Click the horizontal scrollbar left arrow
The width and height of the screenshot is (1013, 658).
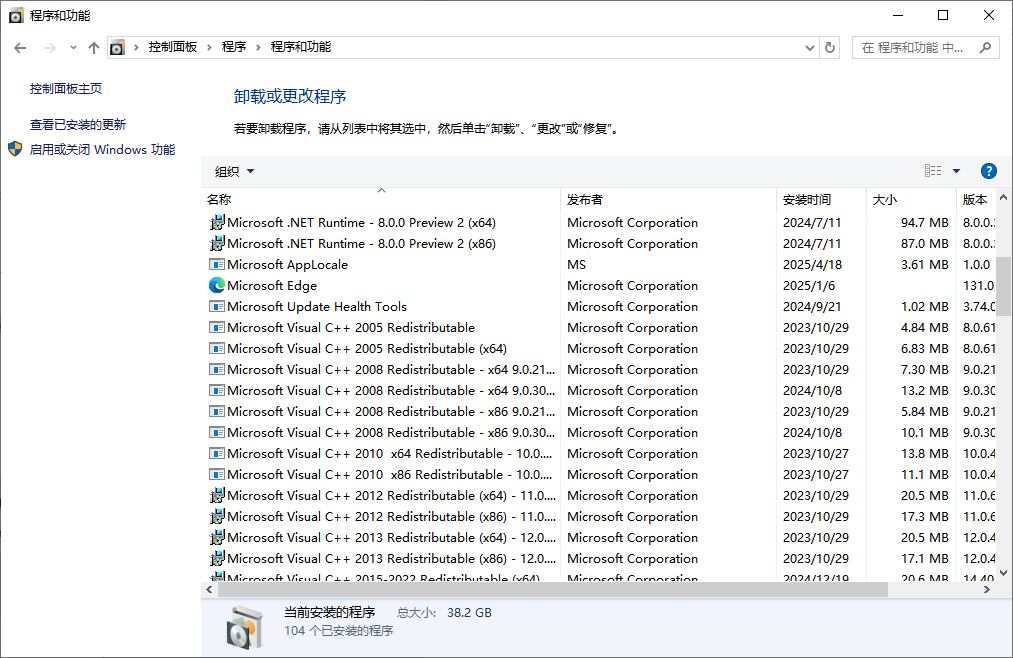[209, 590]
